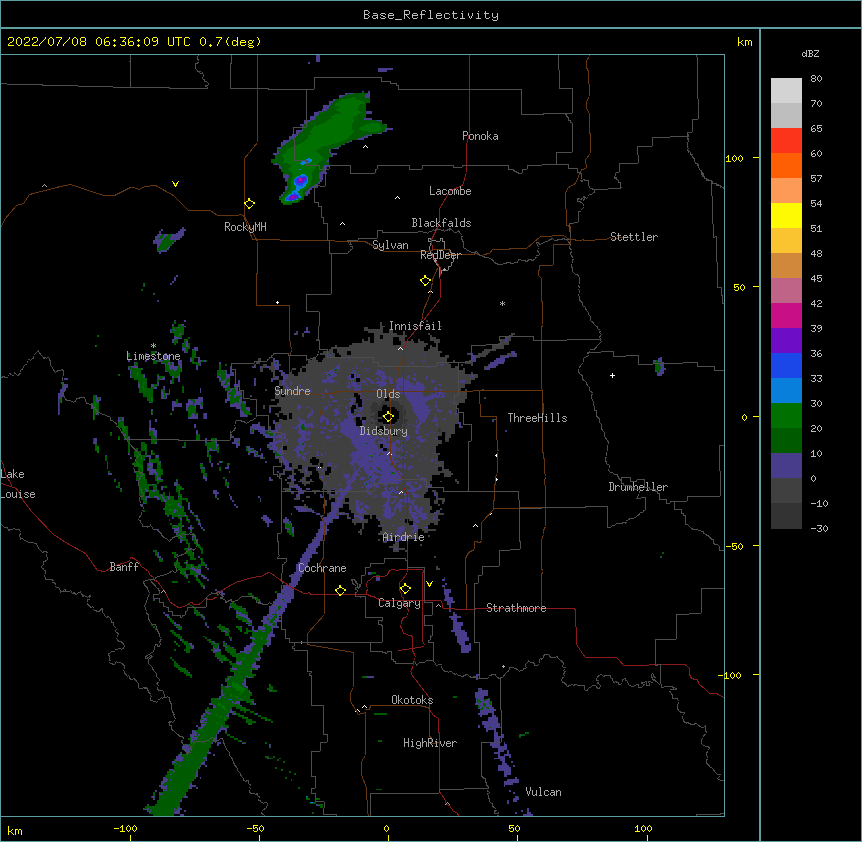Click the Innisfail city label

click(415, 326)
